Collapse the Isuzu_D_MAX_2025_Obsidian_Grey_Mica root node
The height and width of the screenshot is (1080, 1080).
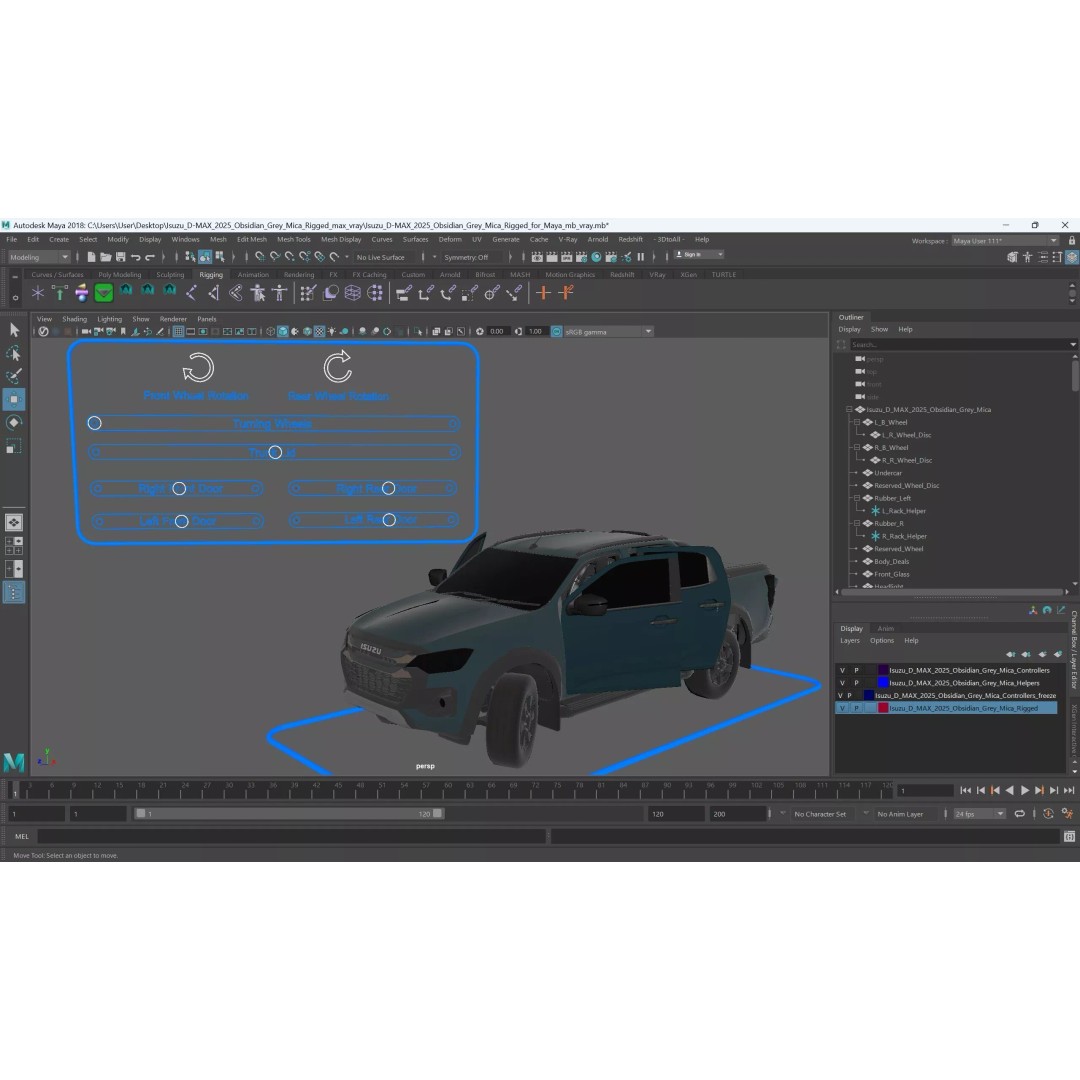tap(849, 409)
